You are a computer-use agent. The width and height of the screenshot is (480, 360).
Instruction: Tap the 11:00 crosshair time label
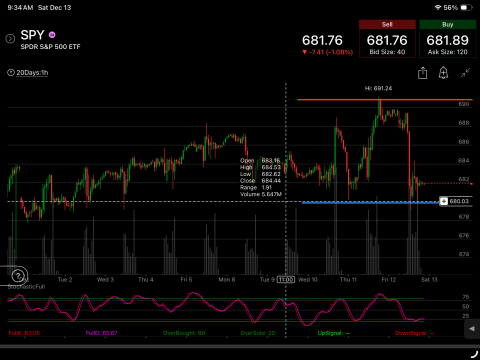pyautogui.click(x=286, y=279)
